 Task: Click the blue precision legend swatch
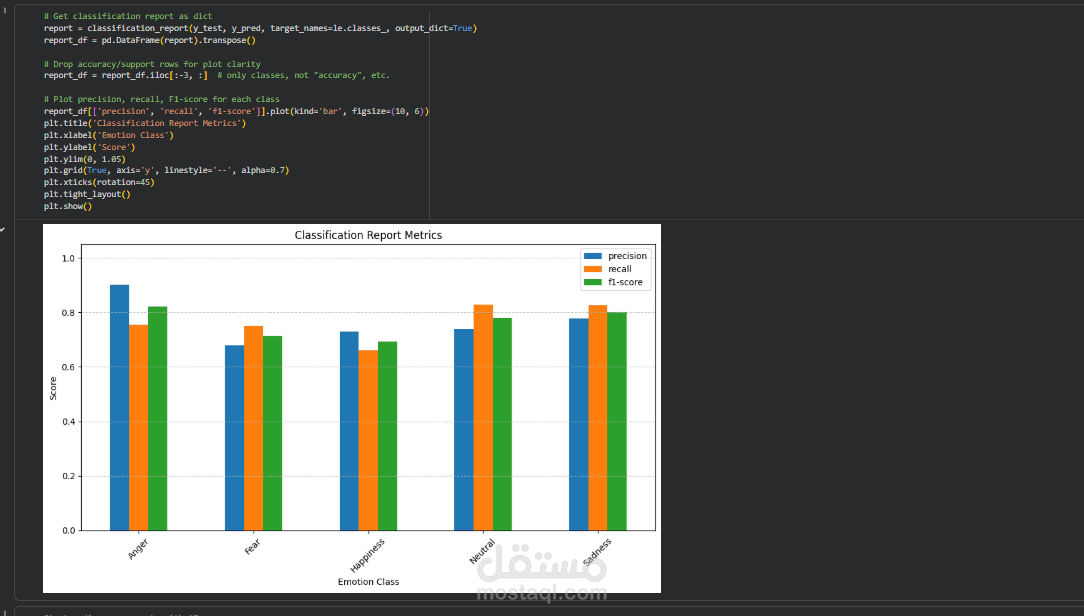pyautogui.click(x=592, y=256)
